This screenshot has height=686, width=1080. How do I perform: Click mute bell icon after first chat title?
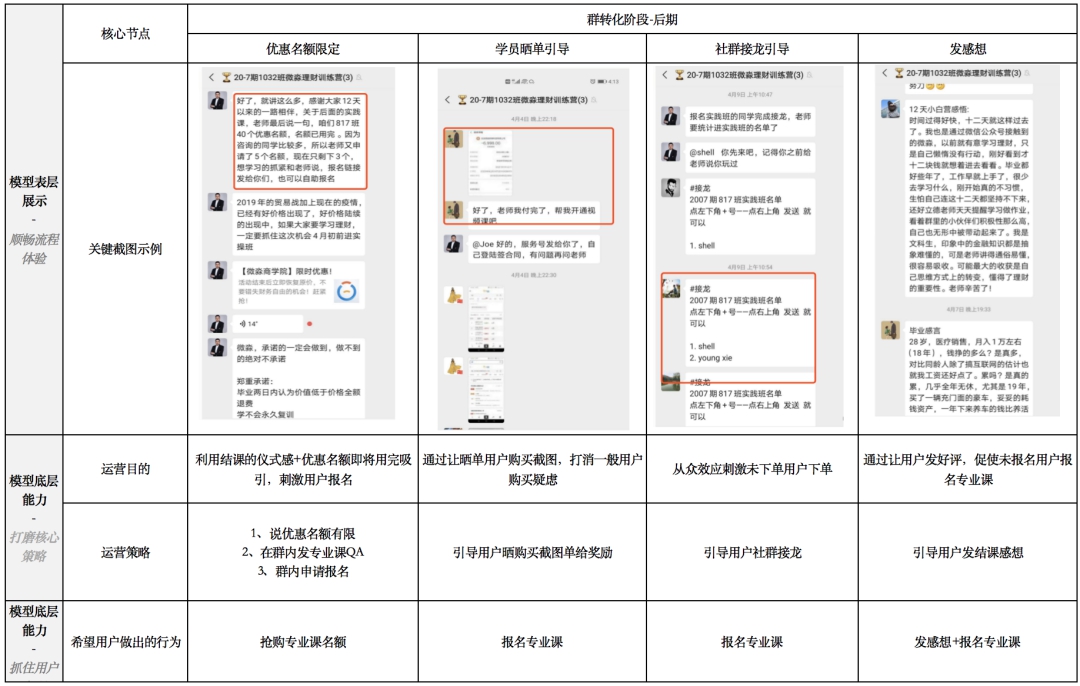point(358,77)
